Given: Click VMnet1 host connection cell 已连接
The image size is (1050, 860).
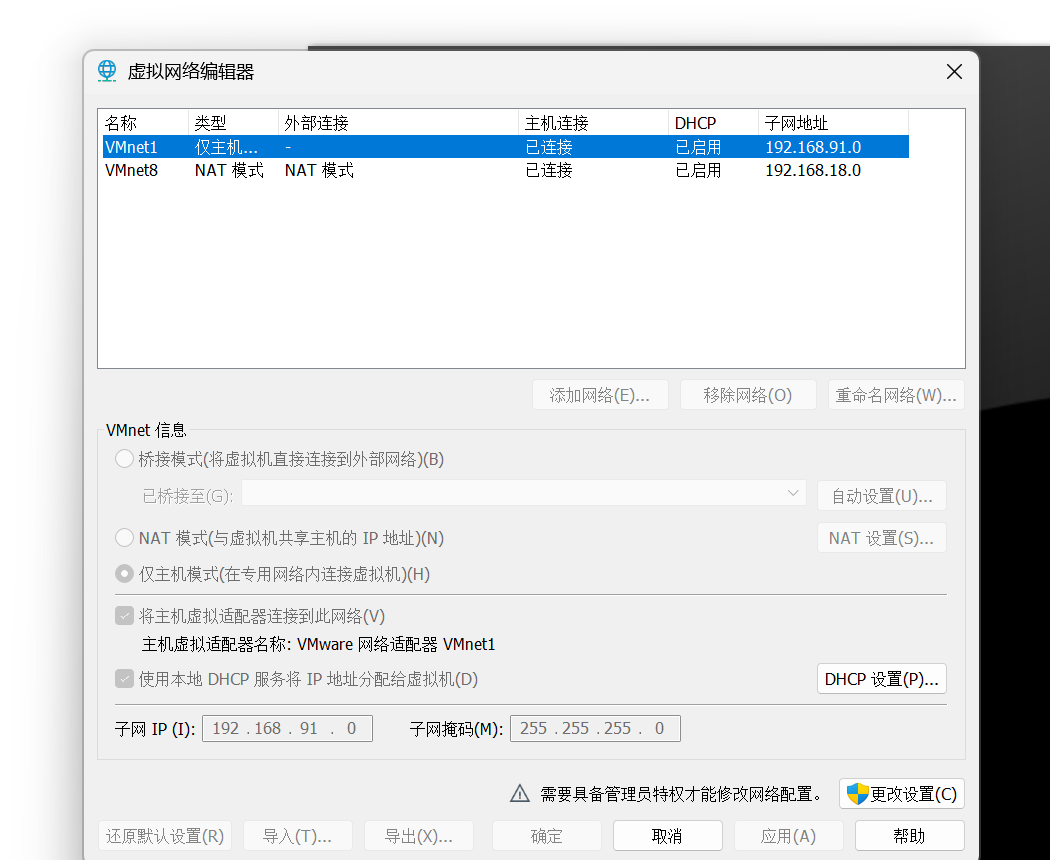Looking at the screenshot, I should pyautogui.click(x=548, y=147).
